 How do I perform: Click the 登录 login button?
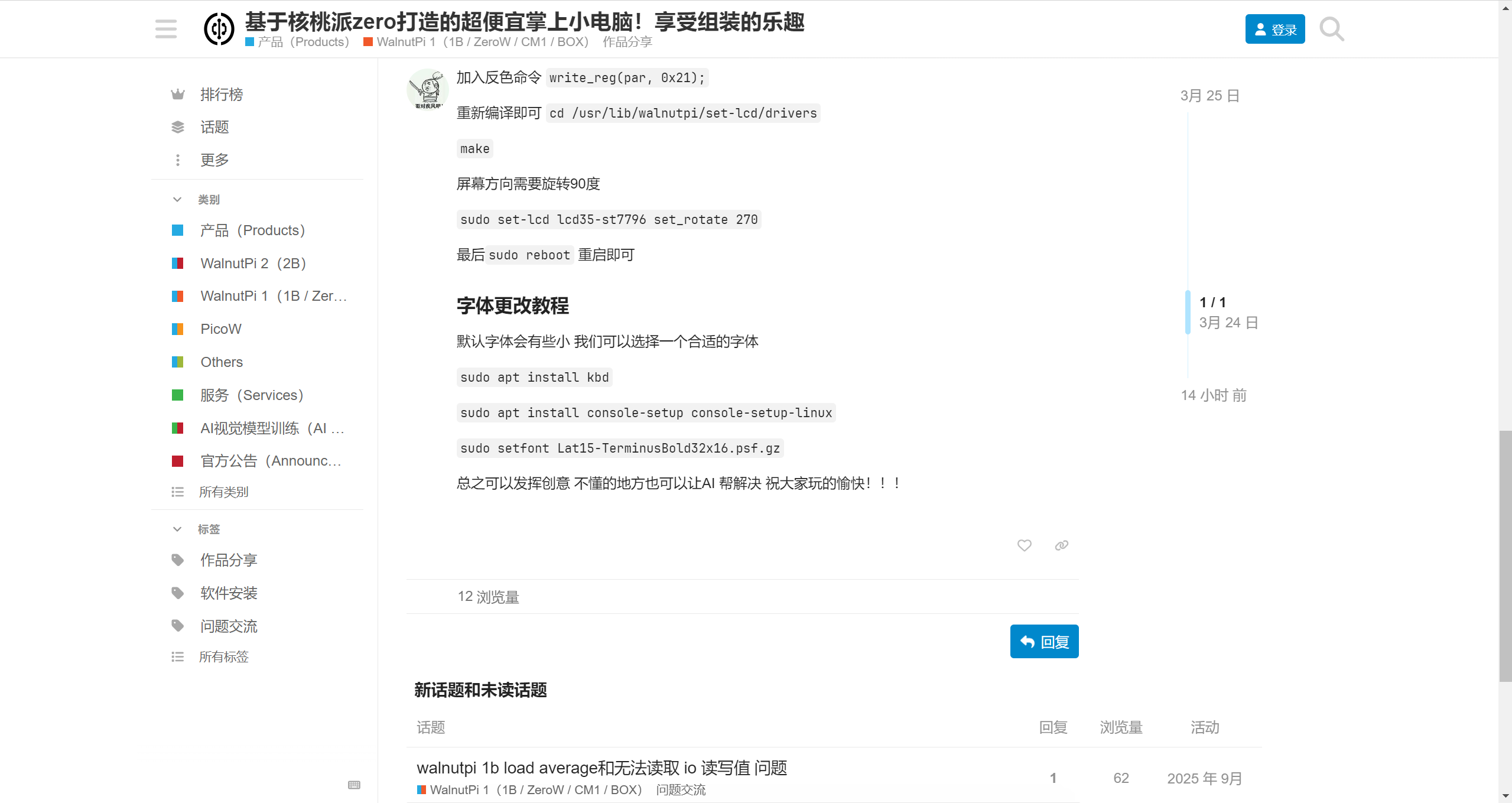[1274, 28]
